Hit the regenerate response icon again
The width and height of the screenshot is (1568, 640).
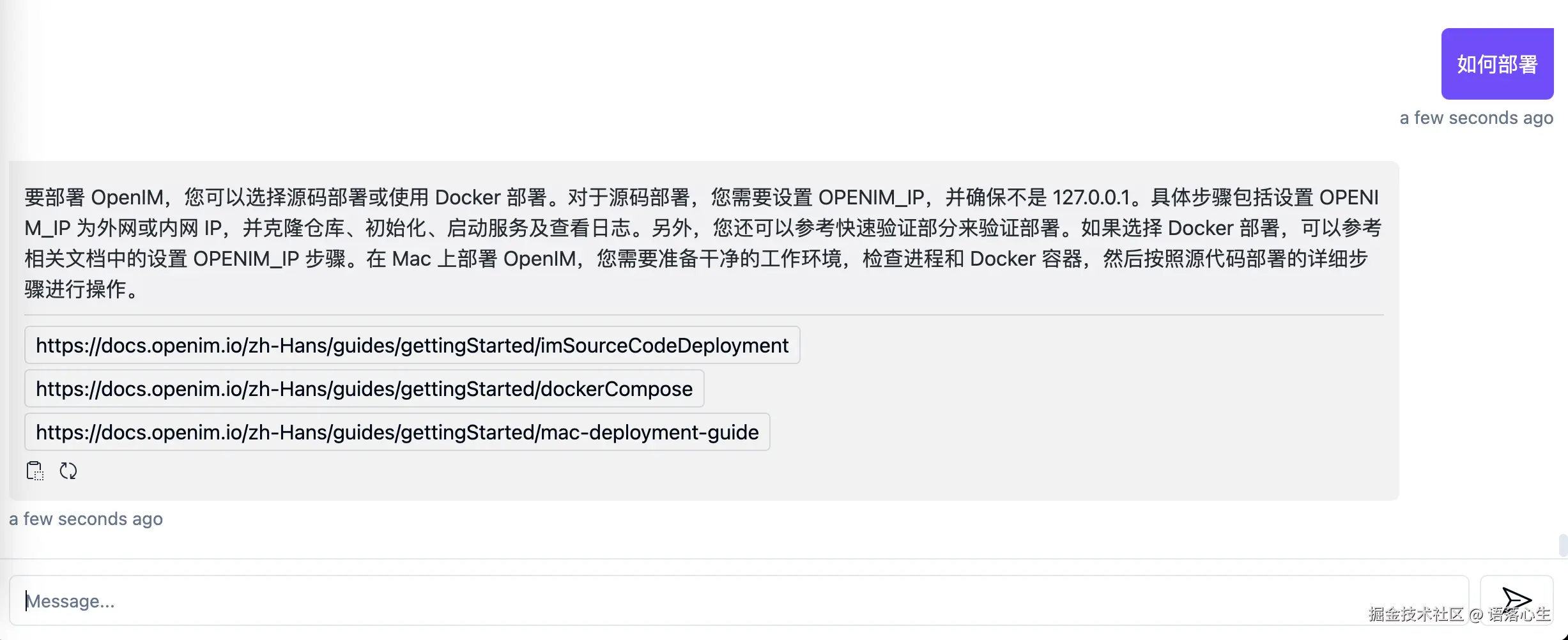tap(68, 471)
